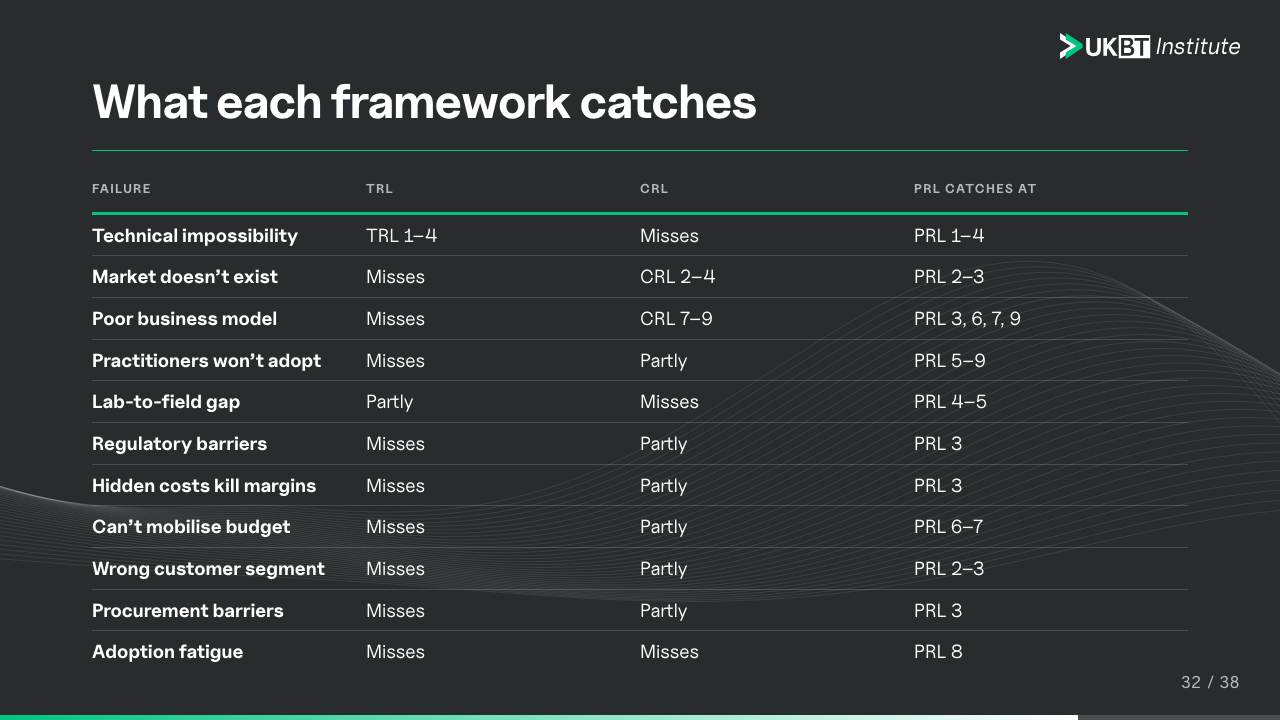Select the 'Technical impossibility' row label
This screenshot has height=720, width=1280.
[x=195, y=236]
